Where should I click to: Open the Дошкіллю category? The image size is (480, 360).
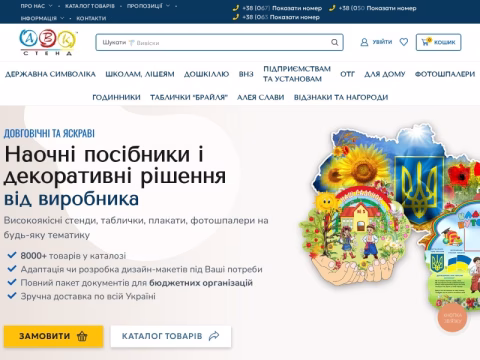(x=207, y=74)
